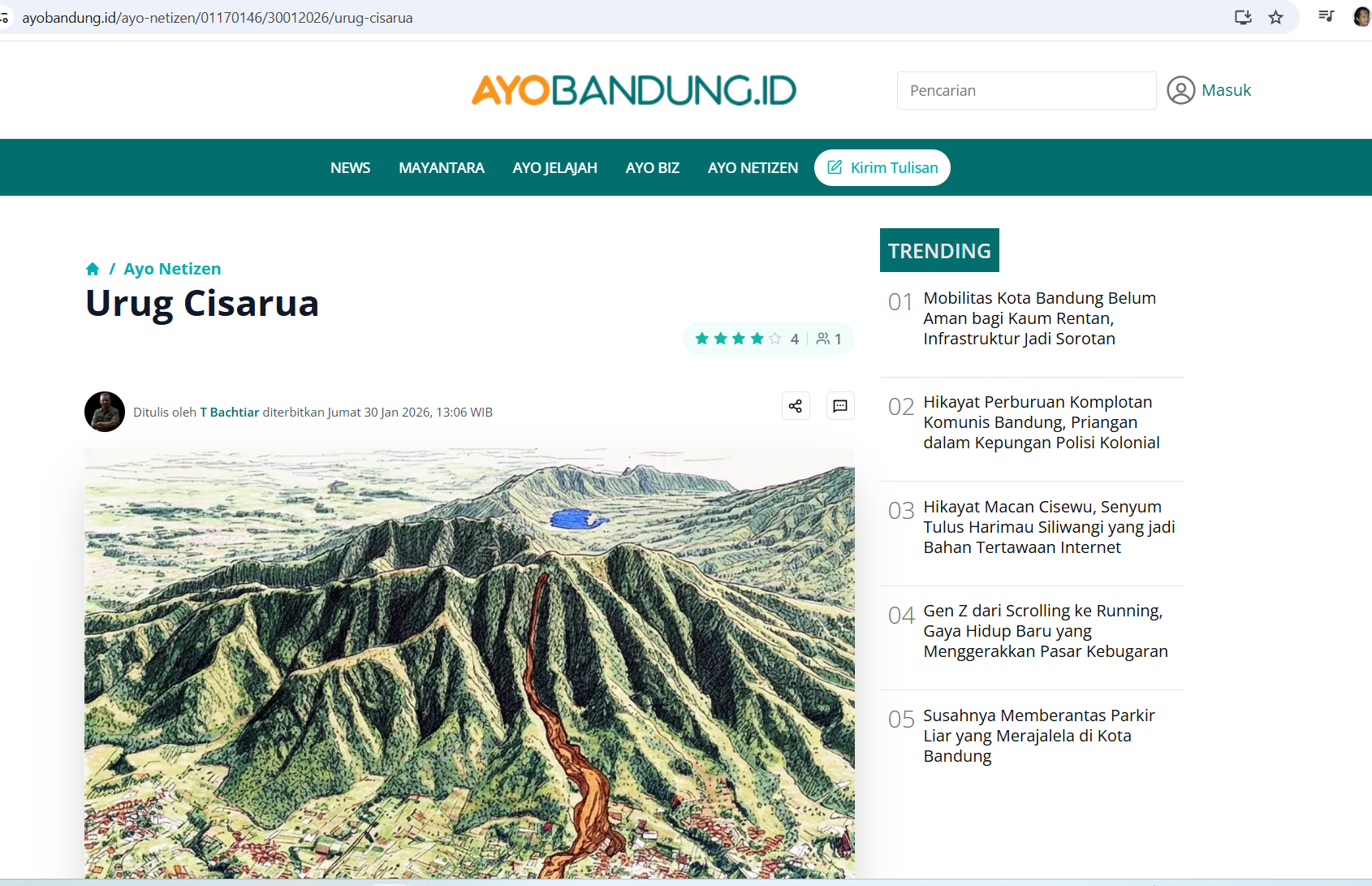Click the install app icon in address bar
The image size is (1372, 886).
coord(1243,17)
